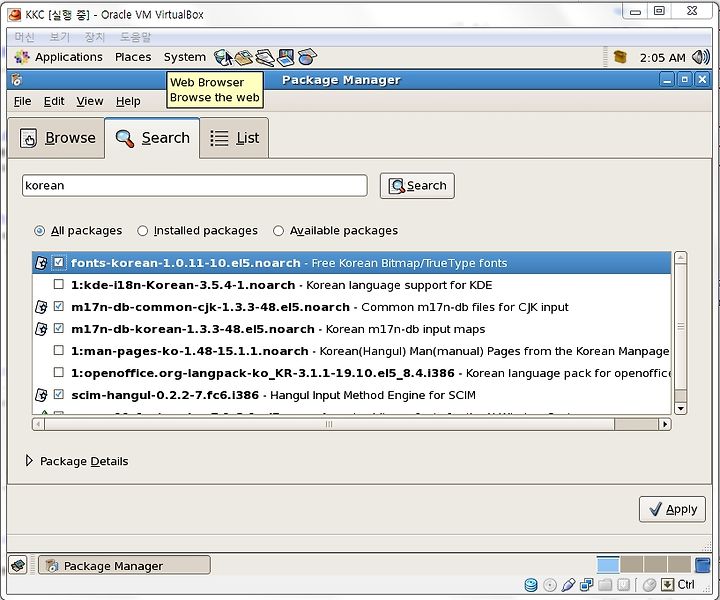Click installed-package icon beside scim-hangul row
The height and width of the screenshot is (600, 720).
[41, 395]
